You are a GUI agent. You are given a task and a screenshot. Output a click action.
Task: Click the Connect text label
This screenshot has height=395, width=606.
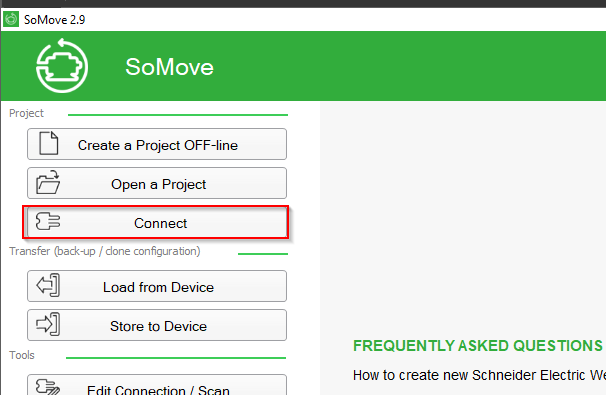(160, 223)
